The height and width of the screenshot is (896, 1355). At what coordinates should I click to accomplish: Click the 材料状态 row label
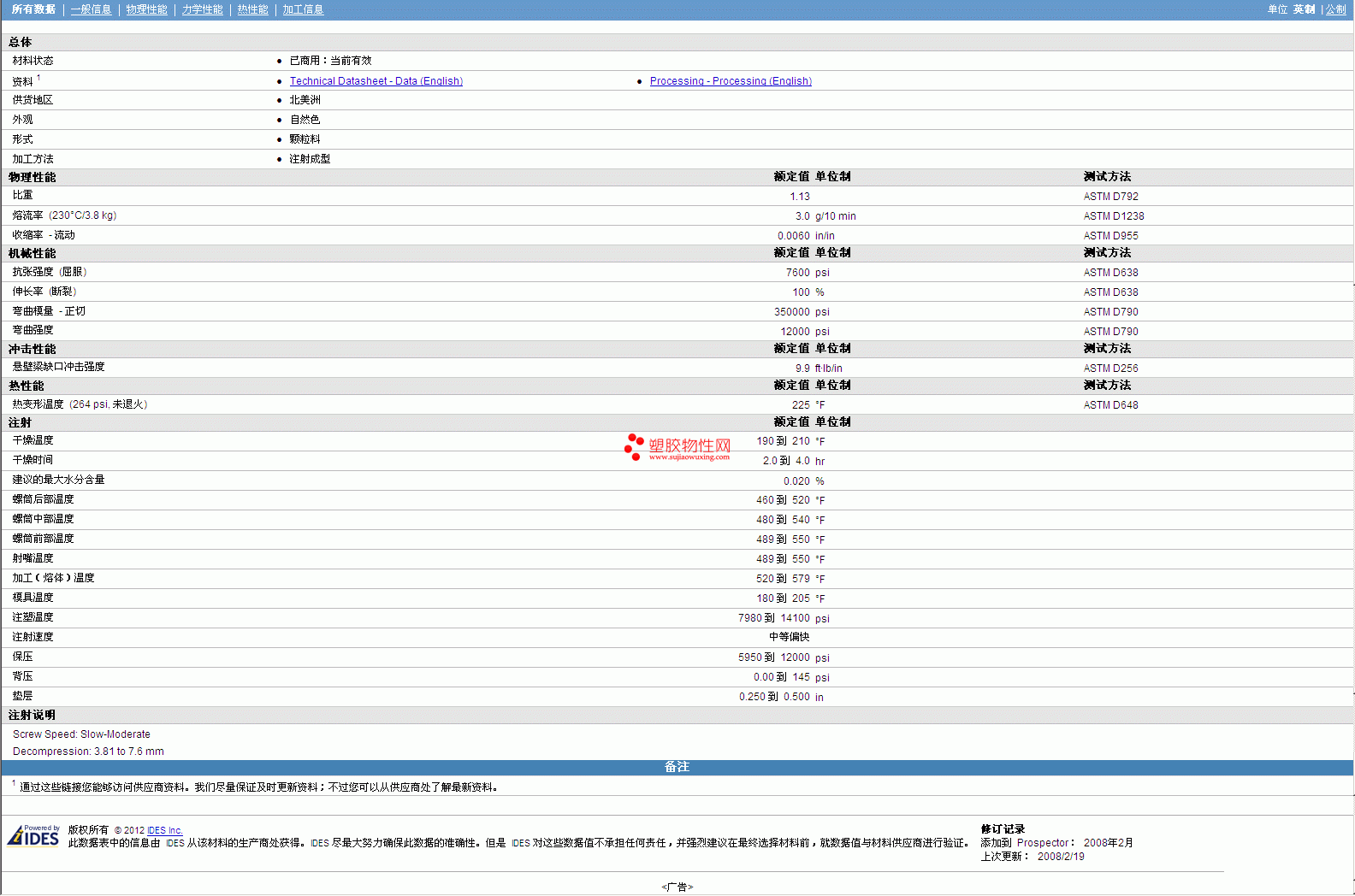(33, 61)
